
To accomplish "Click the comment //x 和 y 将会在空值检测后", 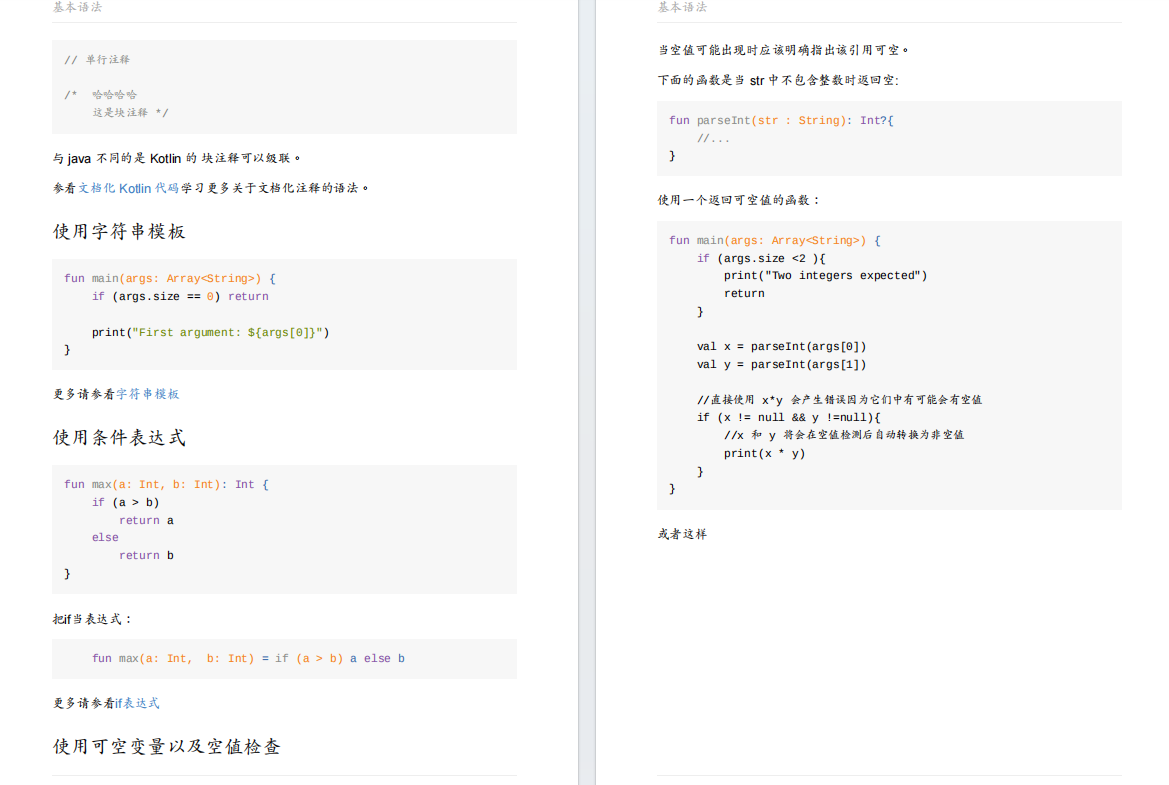I will coord(844,435).
